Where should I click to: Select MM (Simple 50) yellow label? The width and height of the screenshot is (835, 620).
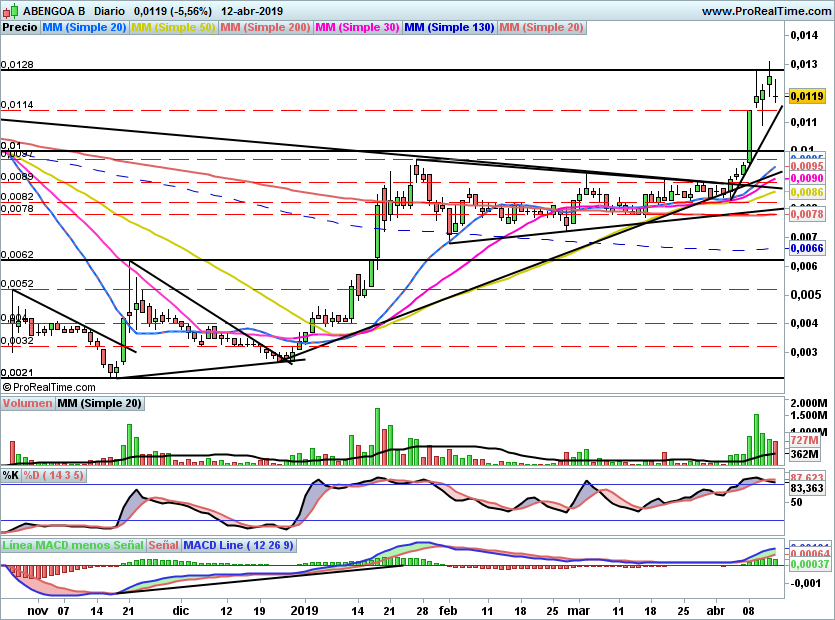[x=173, y=27]
